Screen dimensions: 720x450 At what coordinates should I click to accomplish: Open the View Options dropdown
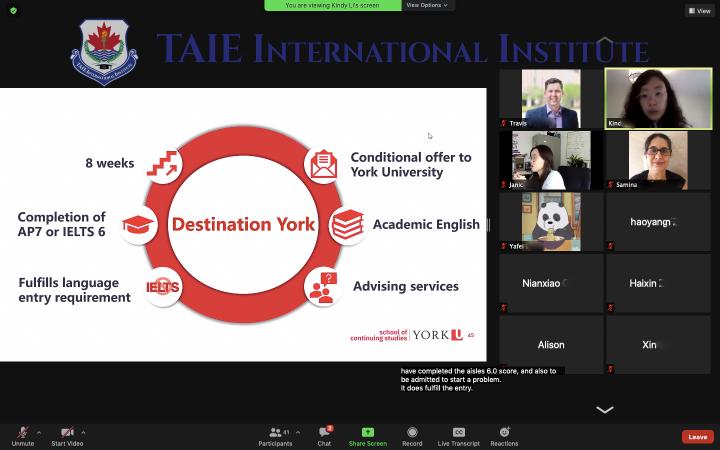tap(427, 5)
